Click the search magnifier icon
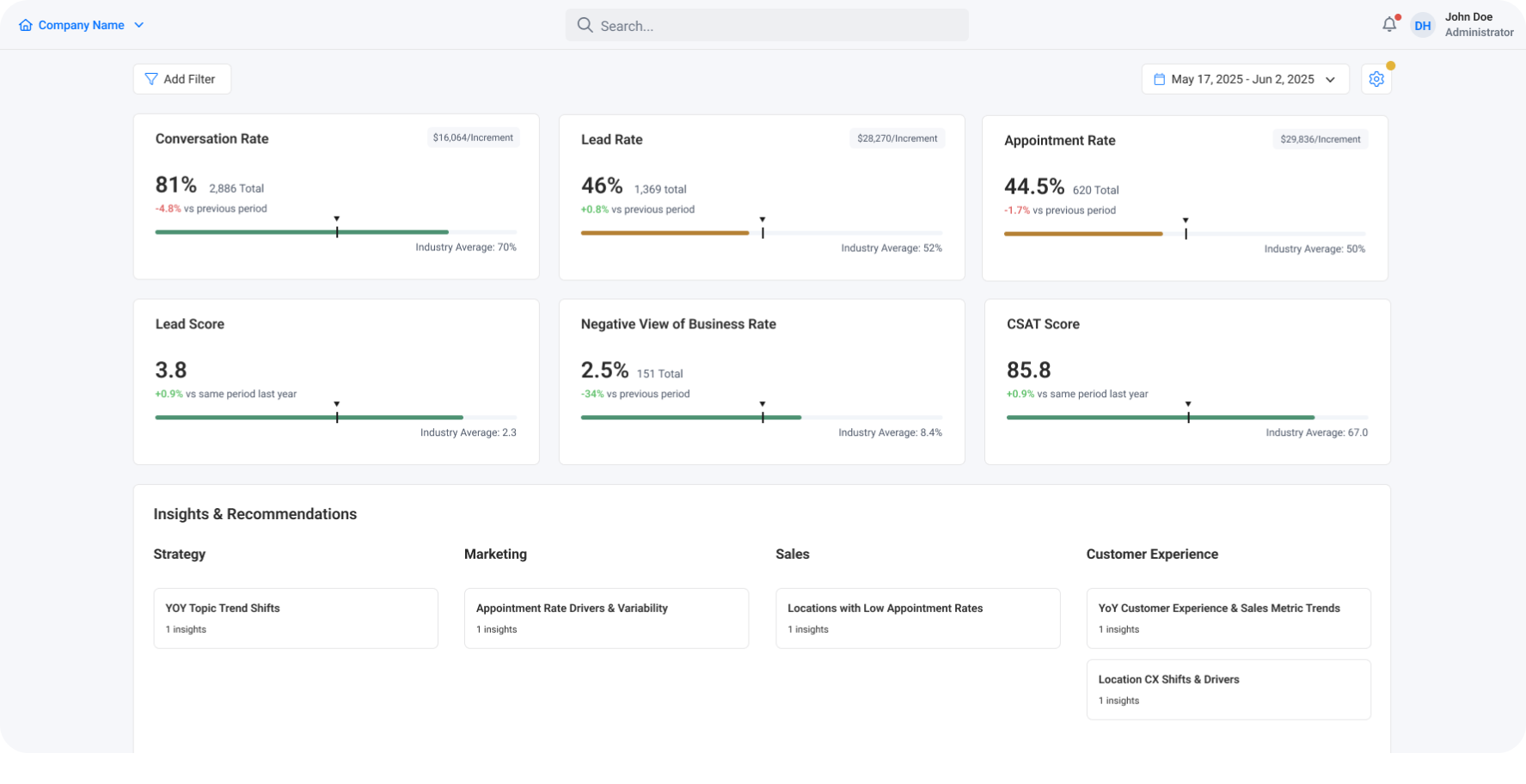The height and width of the screenshot is (784, 1526). click(x=585, y=25)
